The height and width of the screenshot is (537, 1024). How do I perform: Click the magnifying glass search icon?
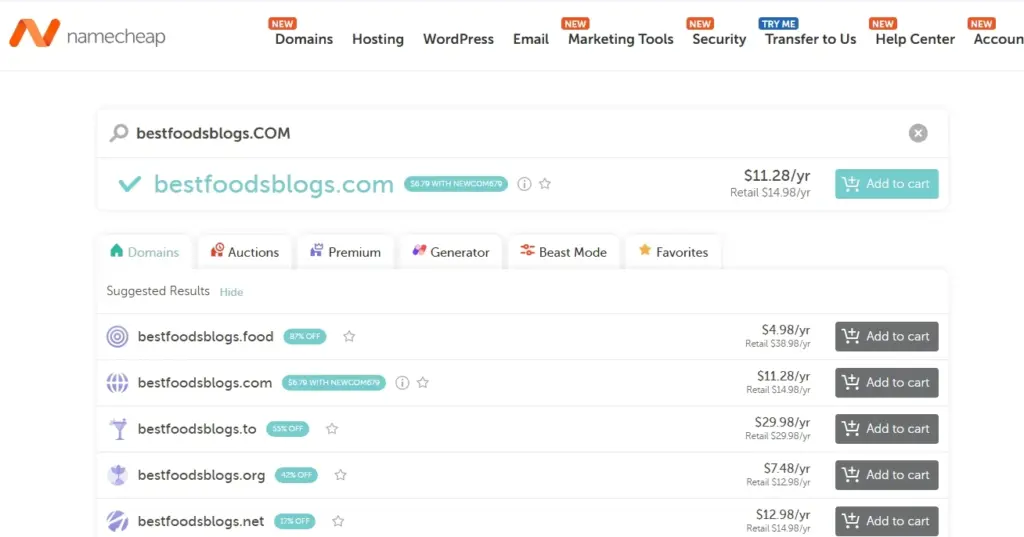point(119,133)
